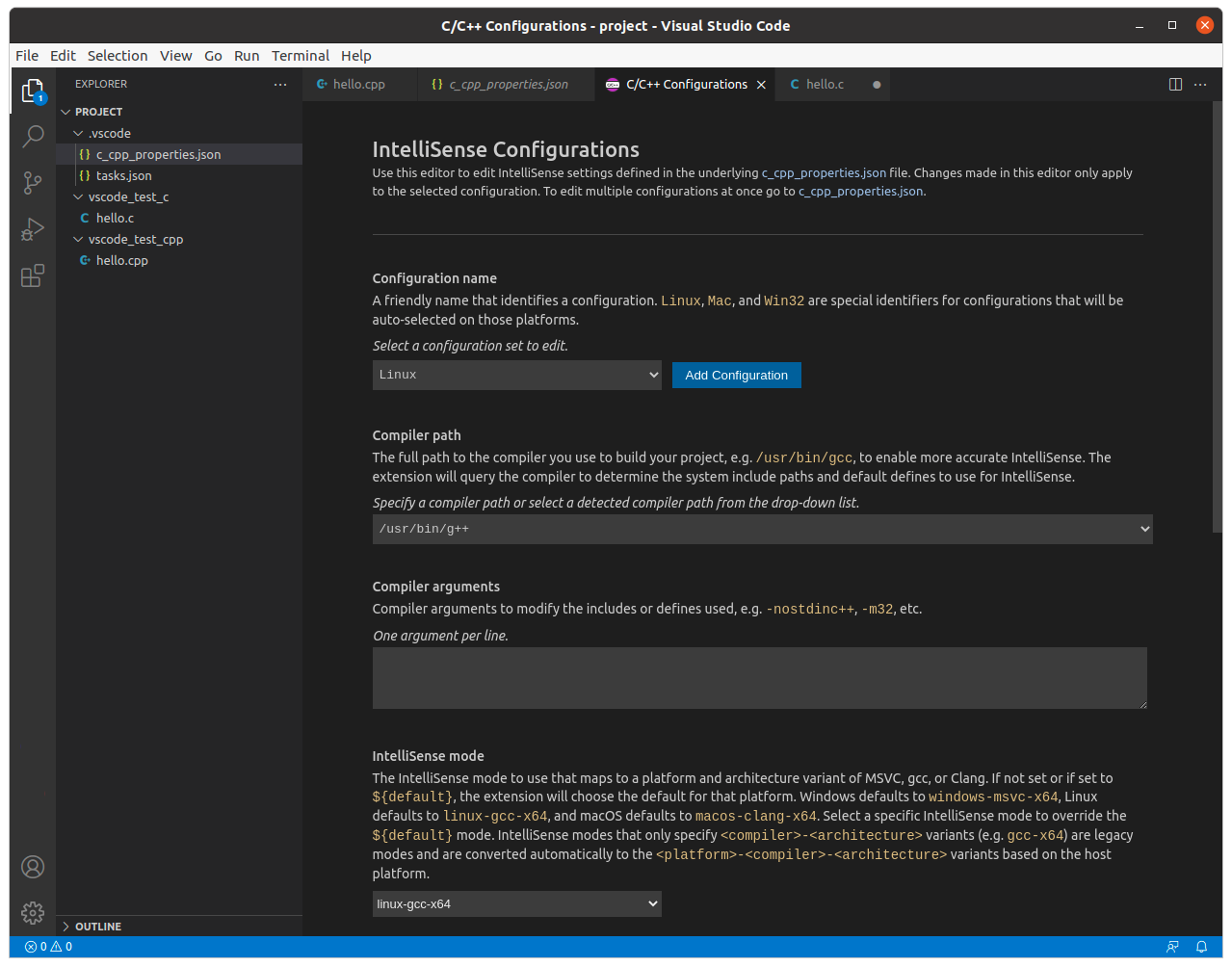
Task: Open the View menu
Action: point(175,56)
